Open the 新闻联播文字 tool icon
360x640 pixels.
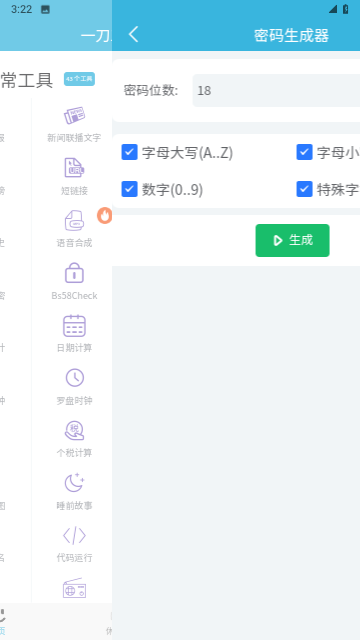click(74, 116)
